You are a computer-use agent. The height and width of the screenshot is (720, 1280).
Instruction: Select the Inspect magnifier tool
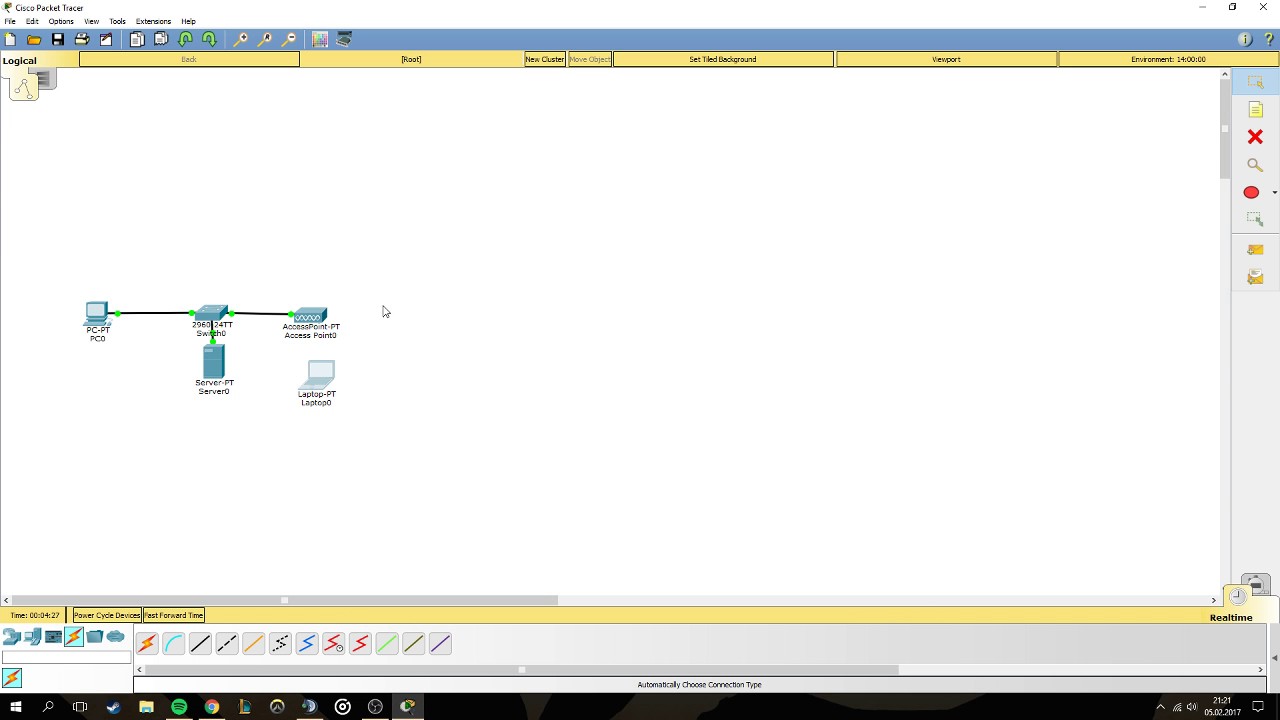pyautogui.click(x=1255, y=165)
